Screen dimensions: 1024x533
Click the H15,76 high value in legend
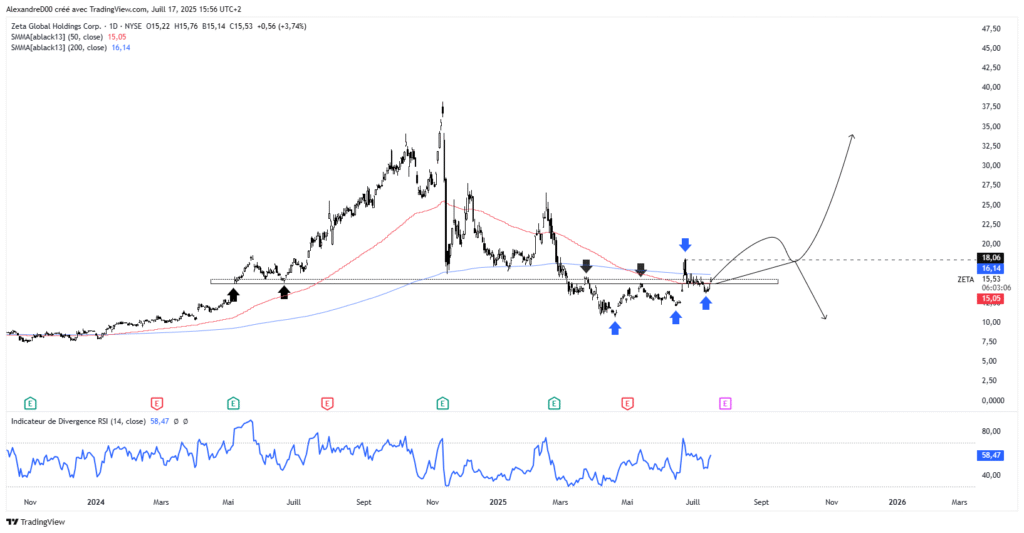click(186, 26)
